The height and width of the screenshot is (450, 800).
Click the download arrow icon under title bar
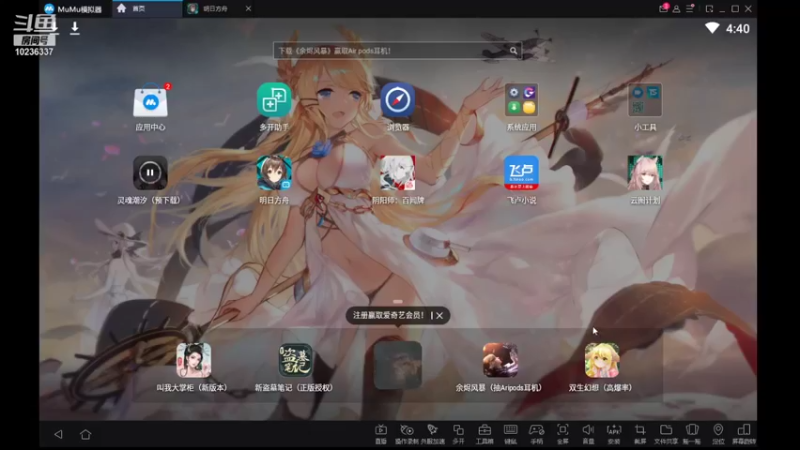tap(74, 28)
